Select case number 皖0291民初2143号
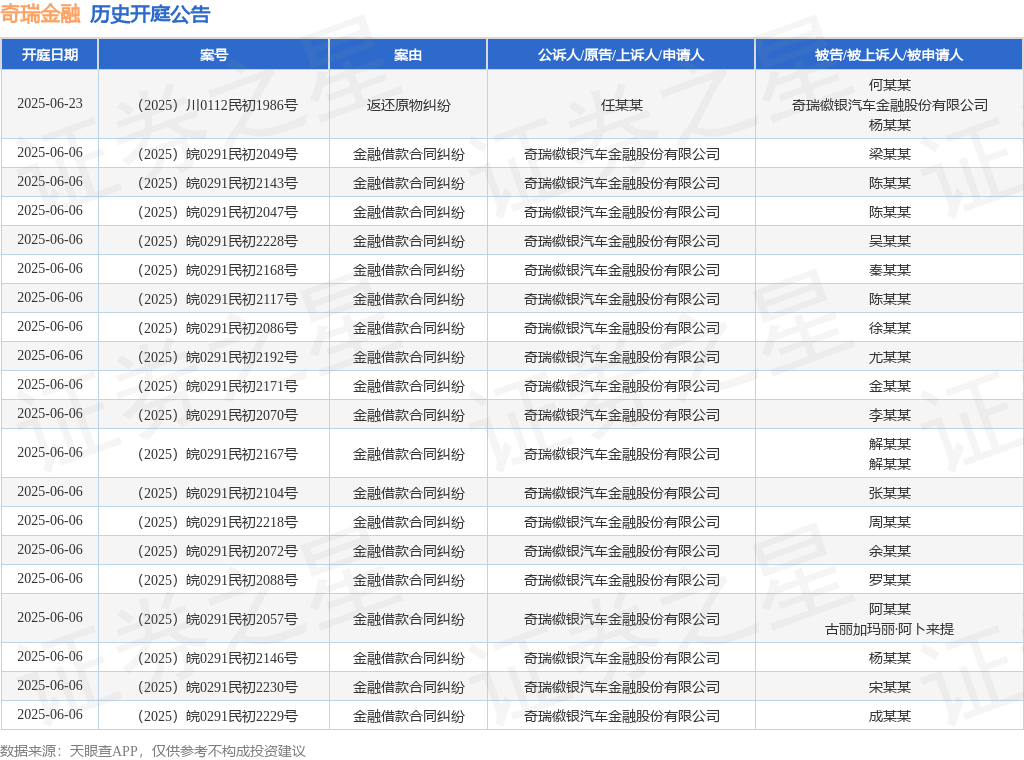1024x760 pixels. [x=217, y=183]
